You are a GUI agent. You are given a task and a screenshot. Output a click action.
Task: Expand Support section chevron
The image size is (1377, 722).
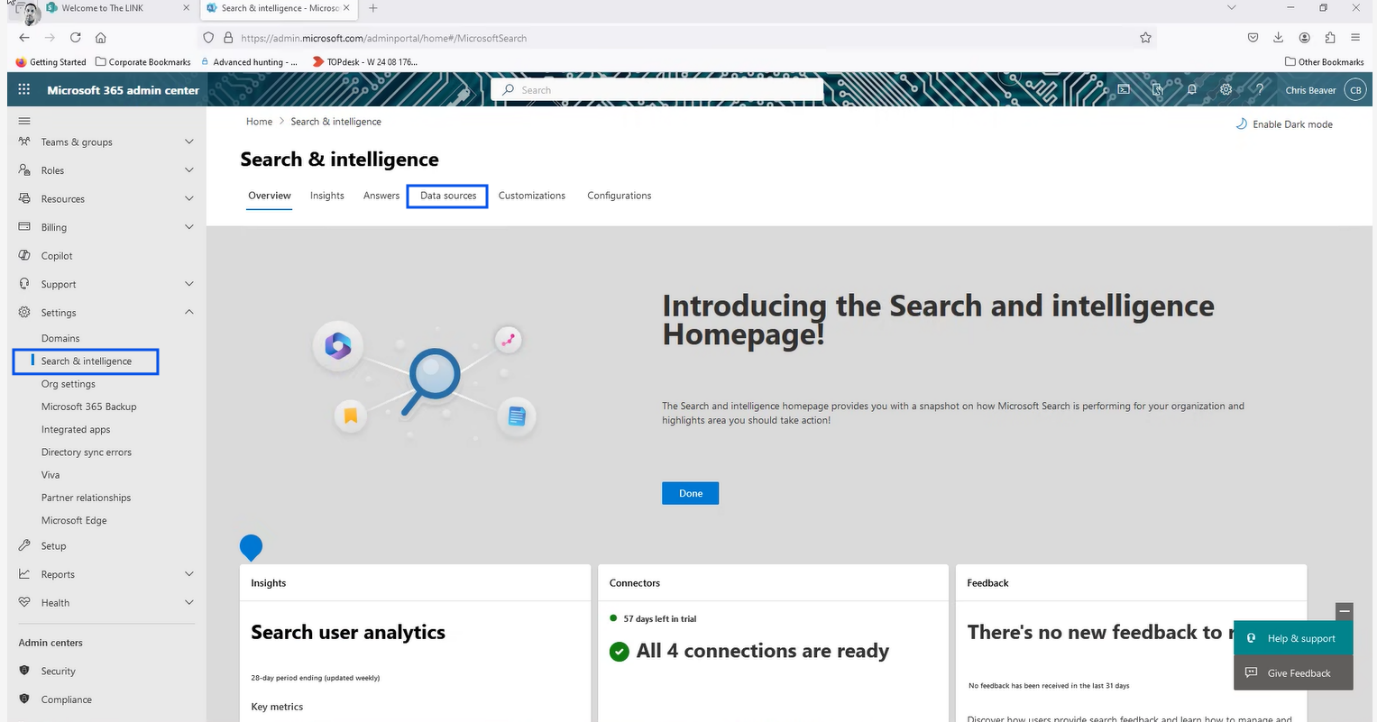pos(189,284)
